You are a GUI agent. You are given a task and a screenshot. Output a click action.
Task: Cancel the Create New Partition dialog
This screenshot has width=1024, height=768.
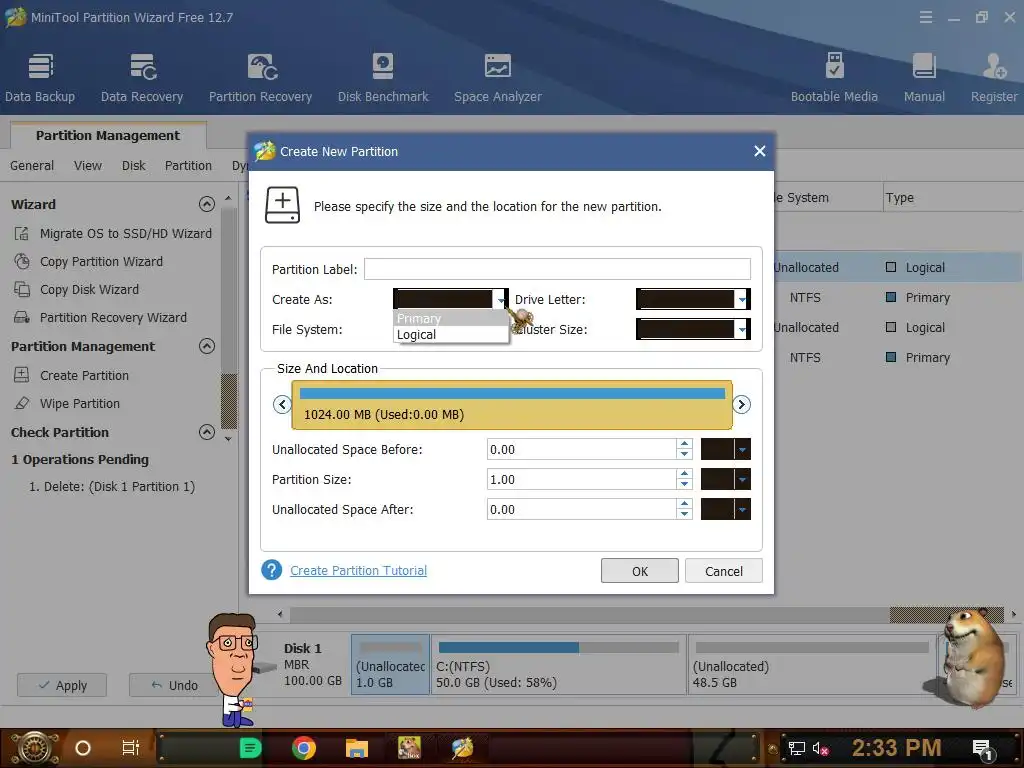[724, 571]
